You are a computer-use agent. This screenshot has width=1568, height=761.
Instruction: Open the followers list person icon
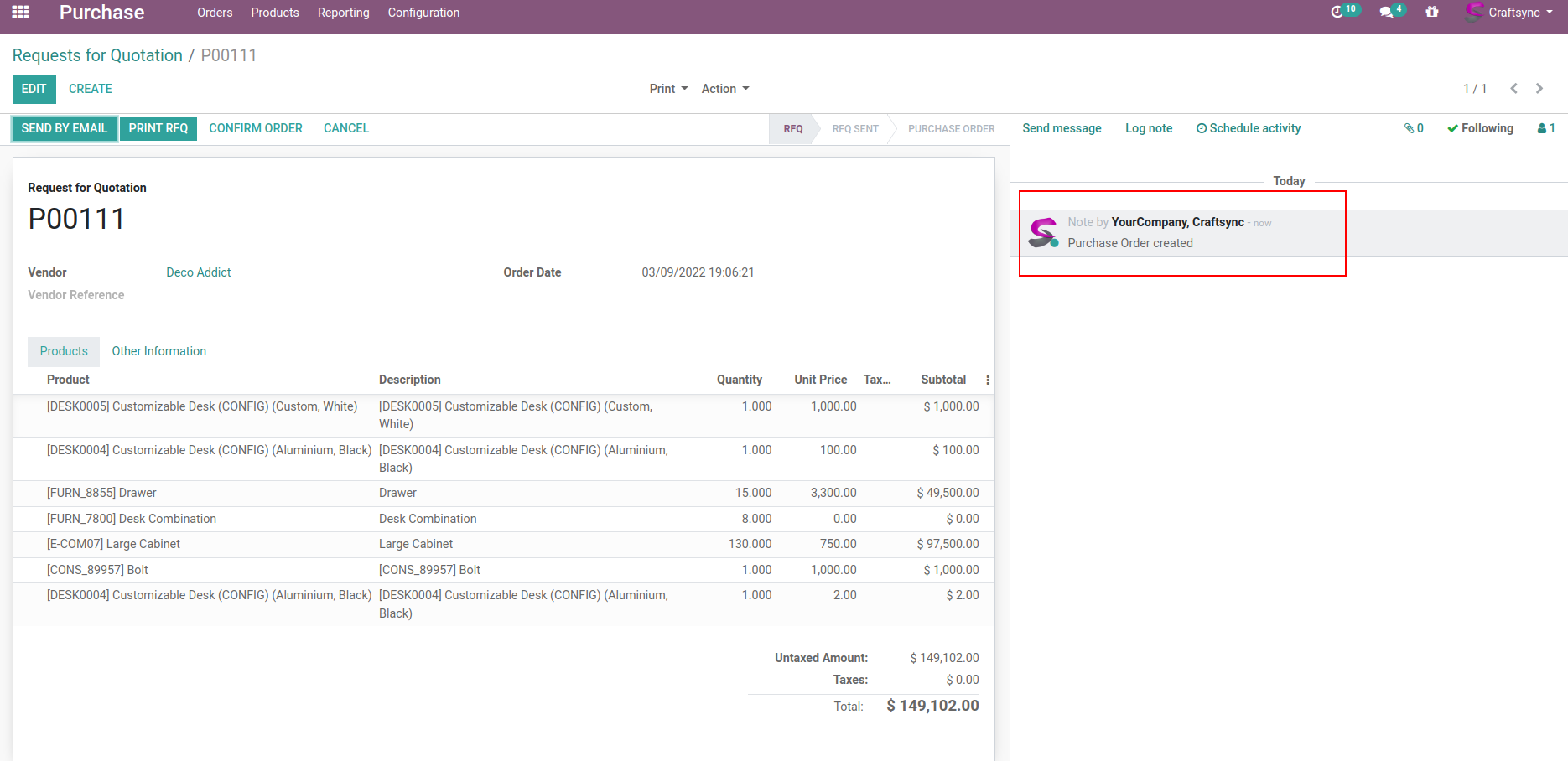pyautogui.click(x=1546, y=128)
